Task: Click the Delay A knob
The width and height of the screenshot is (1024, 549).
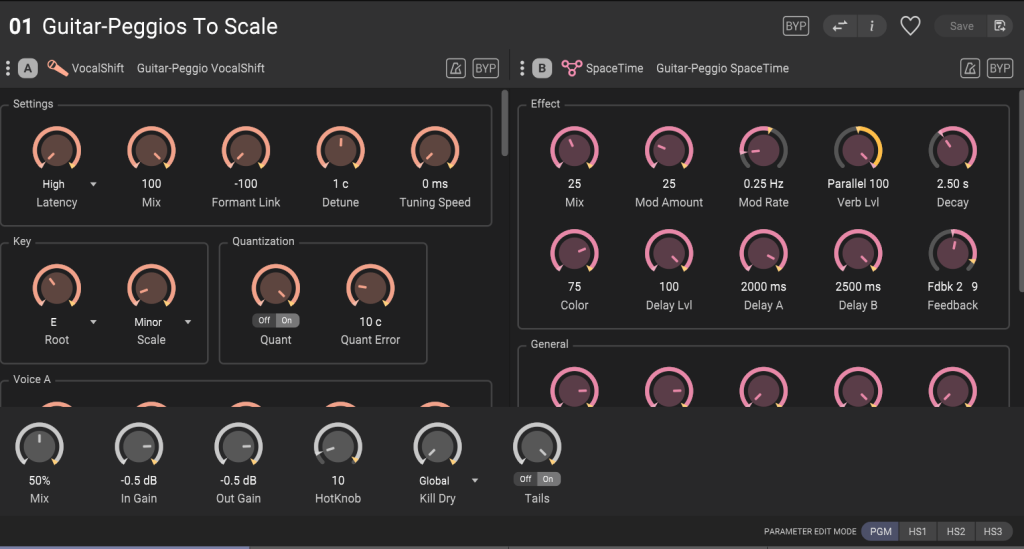Action: tap(763, 253)
